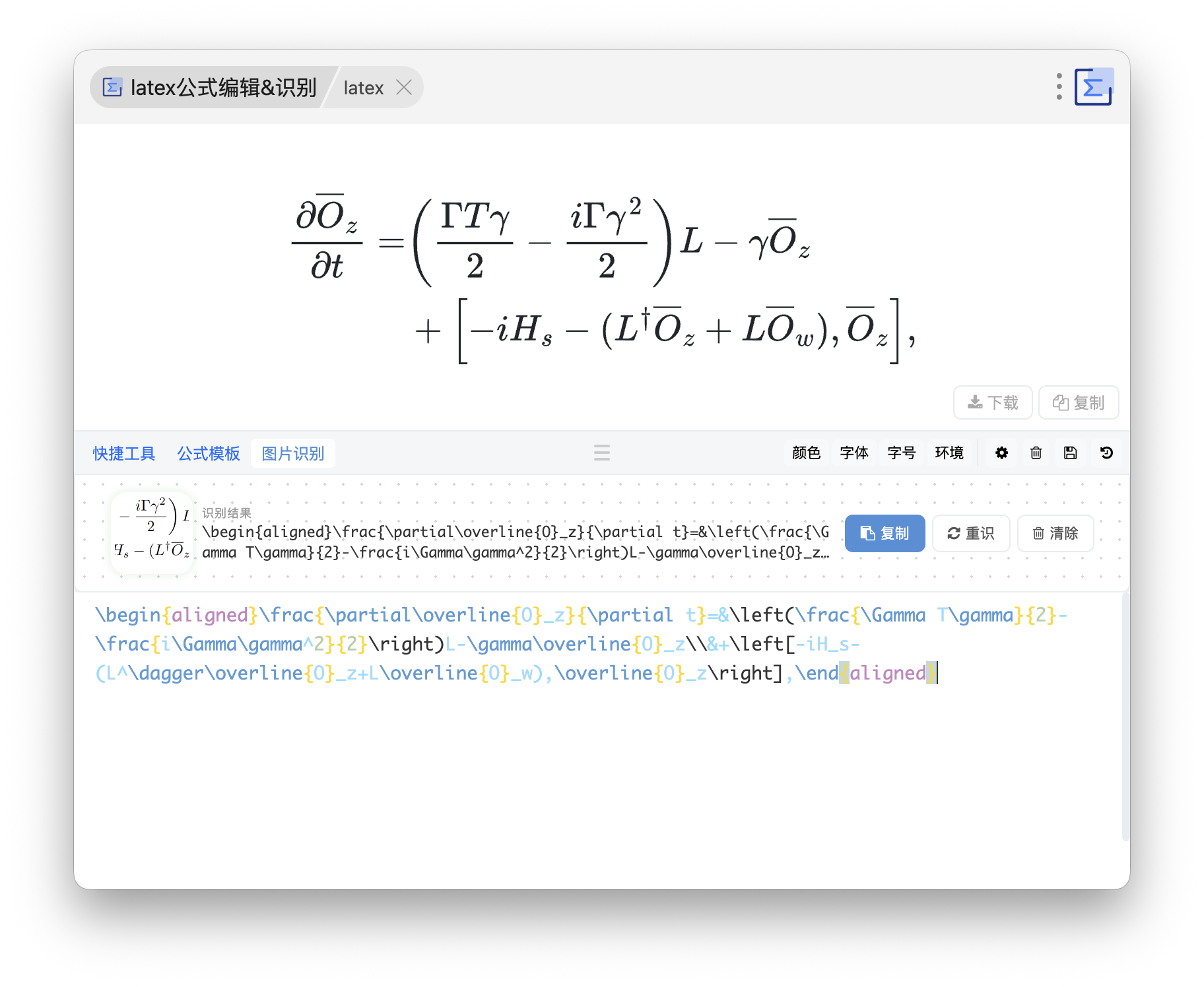Screen dimensions: 1204x987
Task: Open the 快捷工具 tab
Action: (124, 453)
